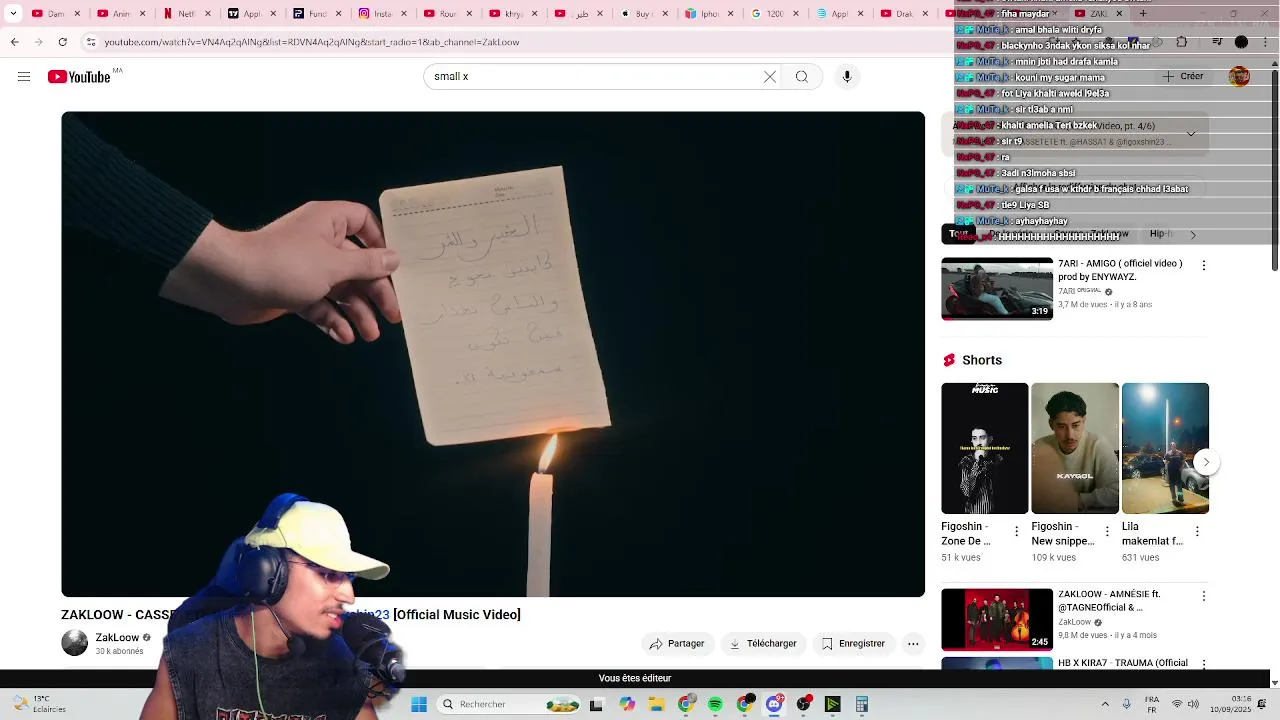
Task: Open the Windows Start menu
Action: click(x=419, y=705)
